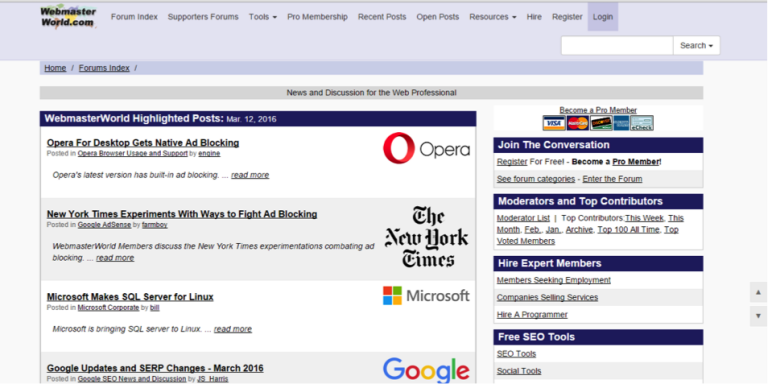
Task: Open the Moderator List link
Action: [523, 218]
